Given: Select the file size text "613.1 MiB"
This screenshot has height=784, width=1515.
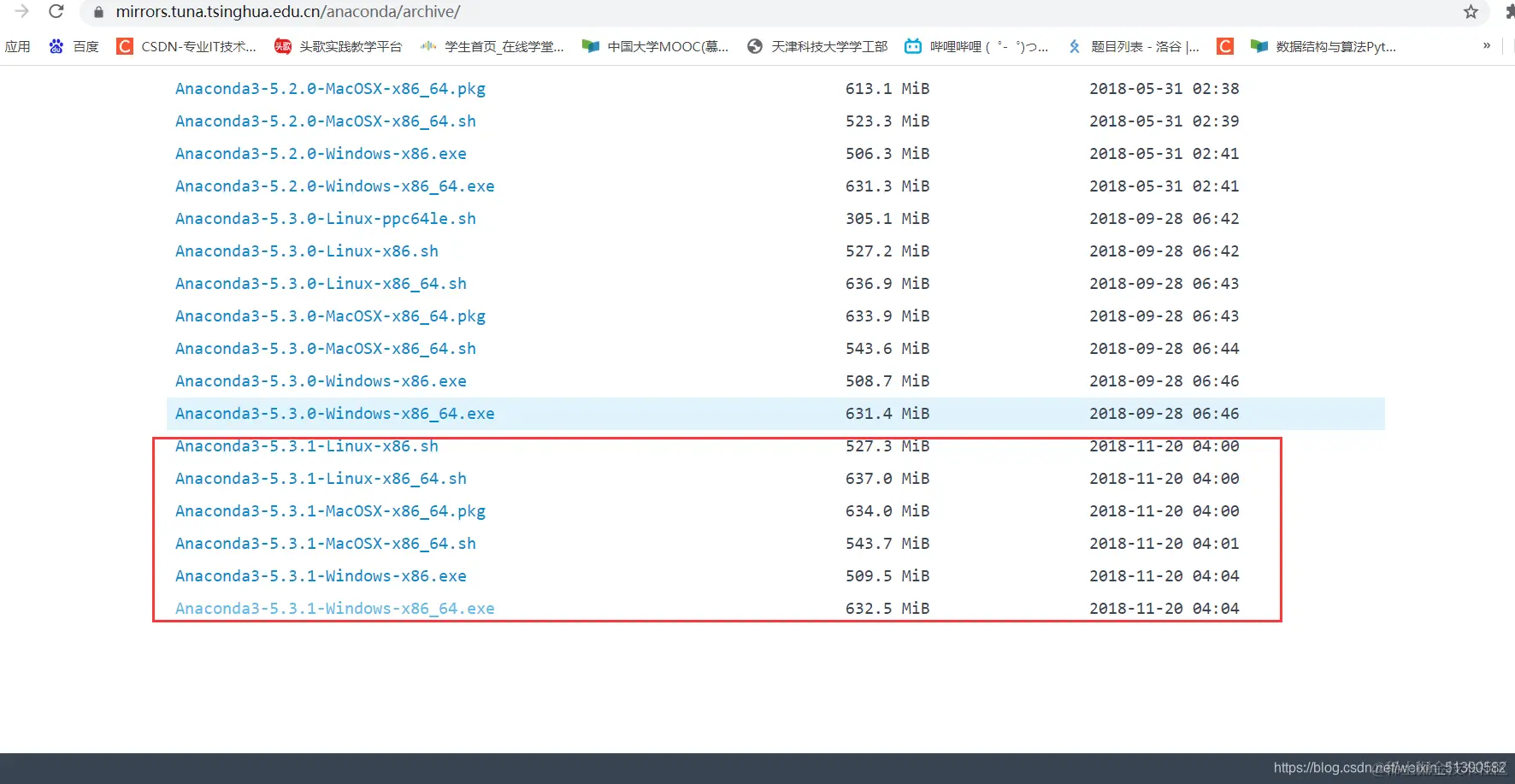Looking at the screenshot, I should (887, 89).
